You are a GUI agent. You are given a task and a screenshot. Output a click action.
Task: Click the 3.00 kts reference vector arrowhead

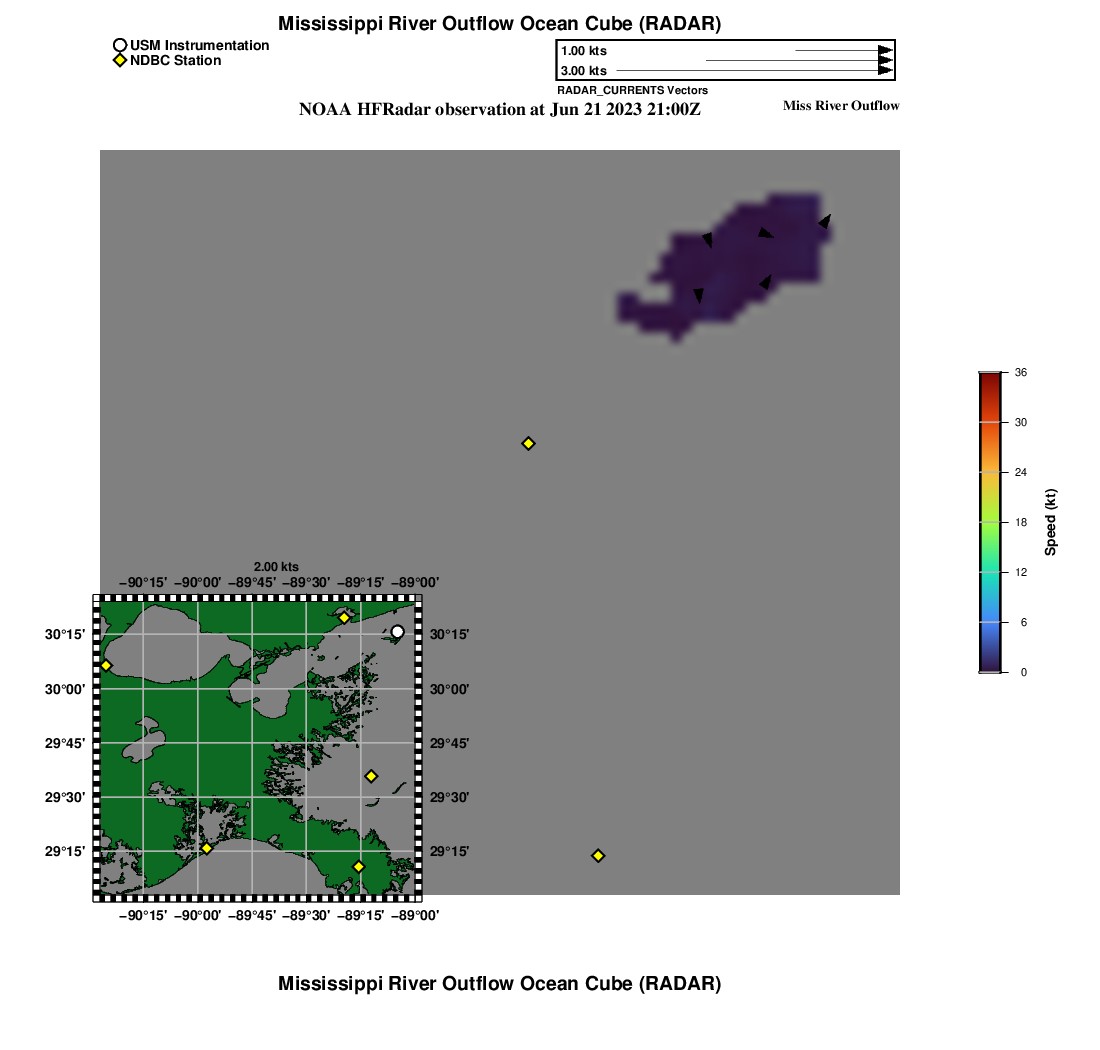coord(885,70)
